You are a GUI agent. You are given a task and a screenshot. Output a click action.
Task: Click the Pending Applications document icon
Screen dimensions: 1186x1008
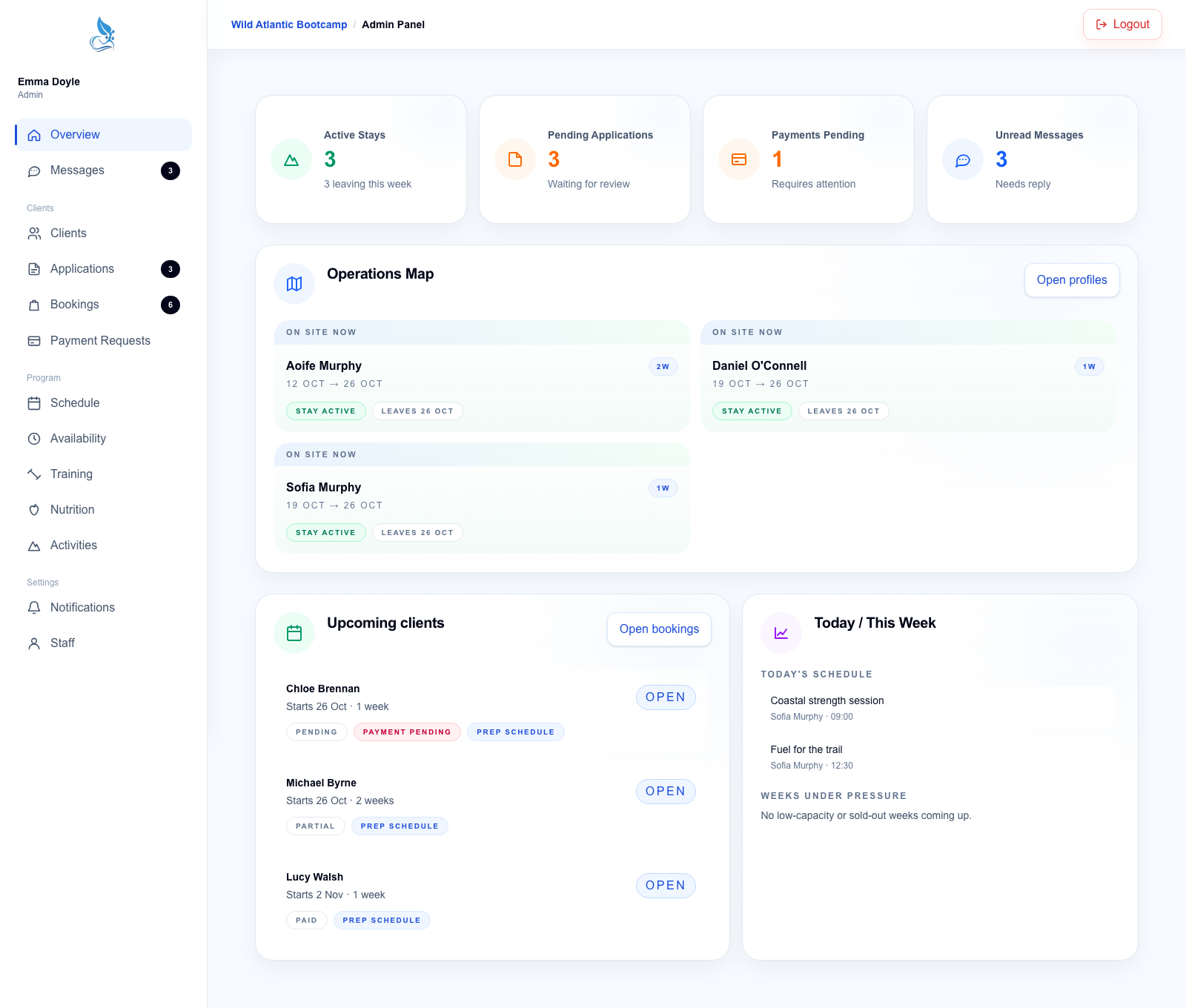point(515,159)
